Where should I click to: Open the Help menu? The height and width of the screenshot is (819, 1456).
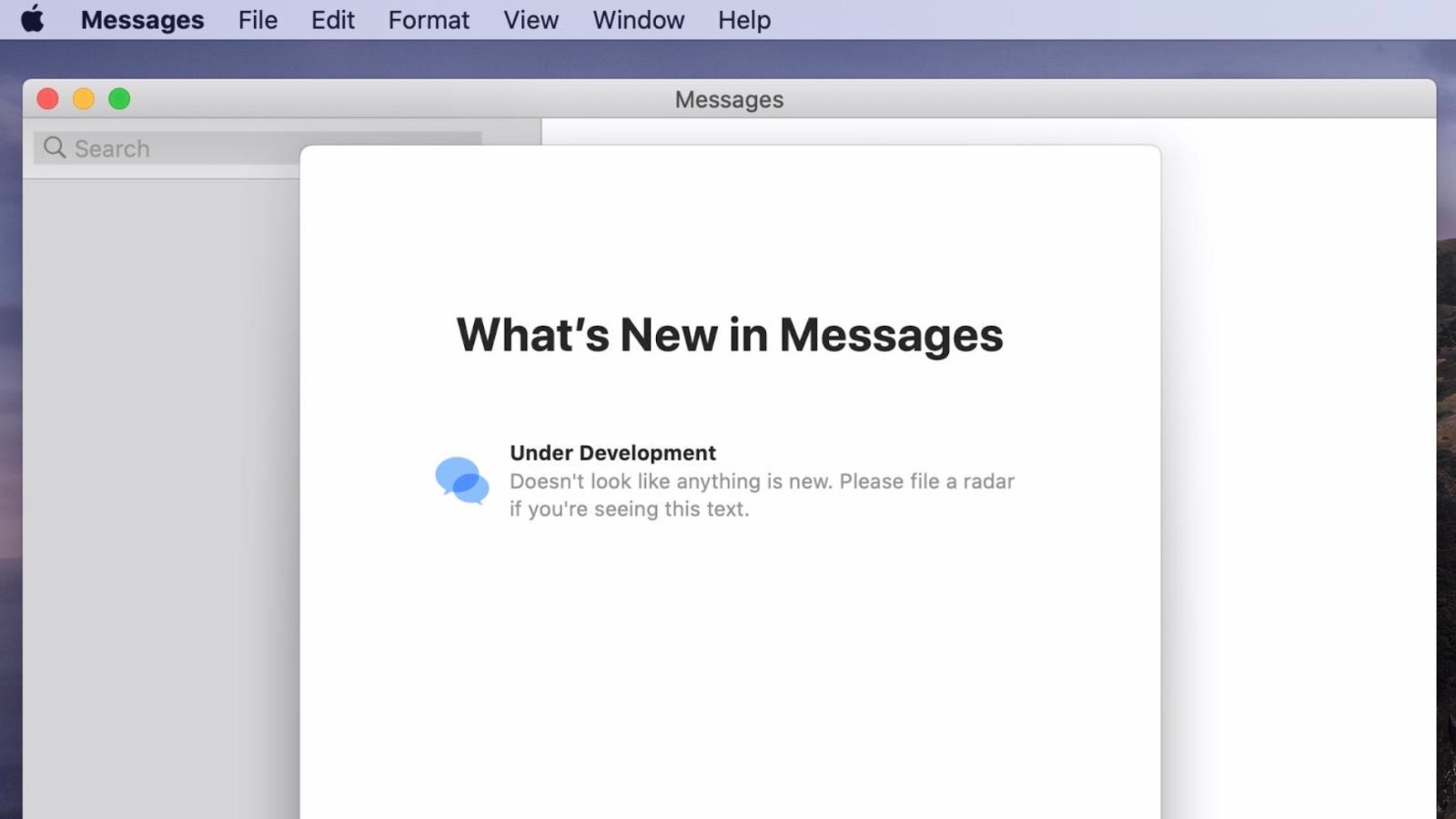click(x=743, y=20)
